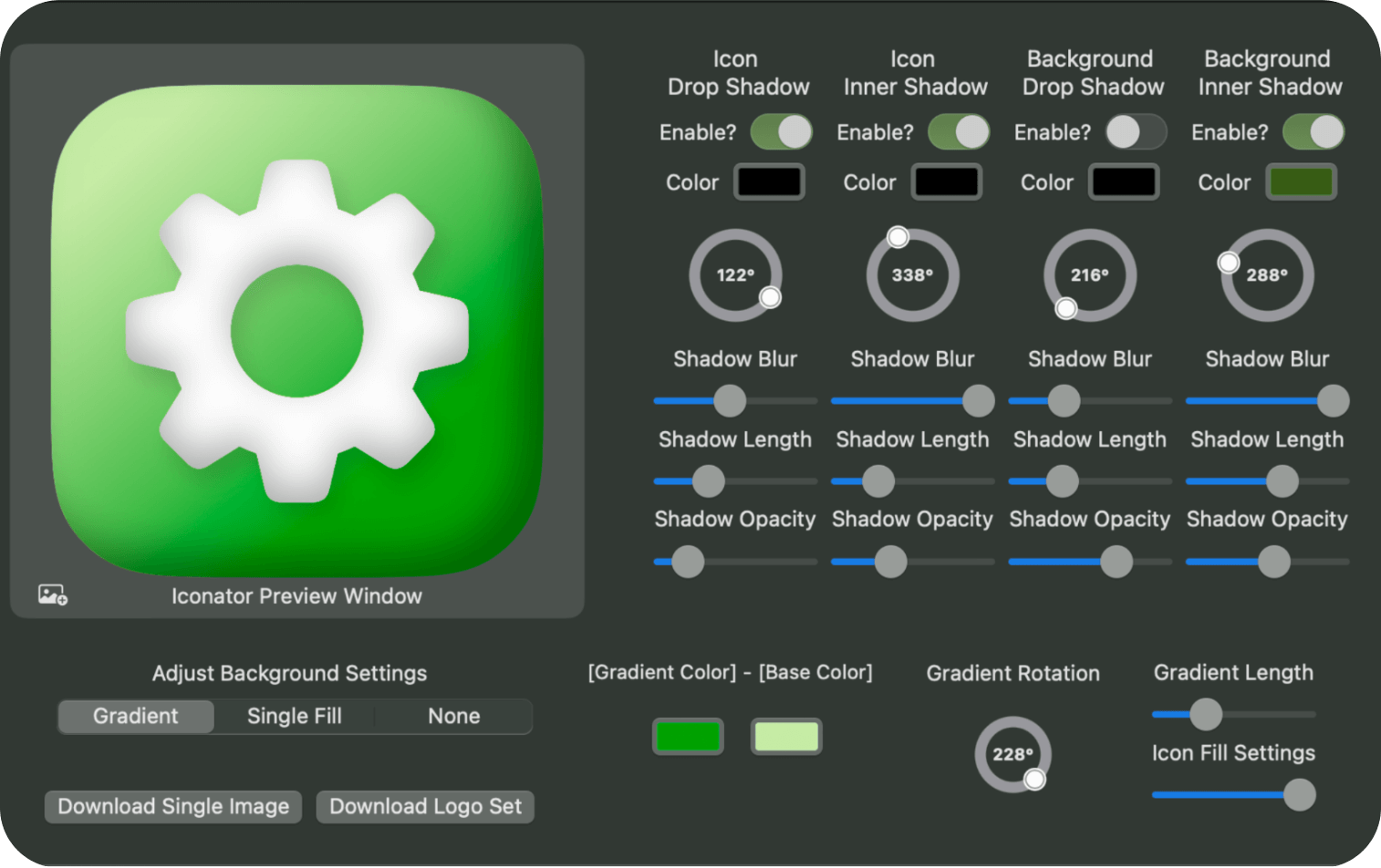Click Background Inner Shadow's Shadow Opacity slider
Viewport: 1381px width, 868px height.
point(1267,562)
